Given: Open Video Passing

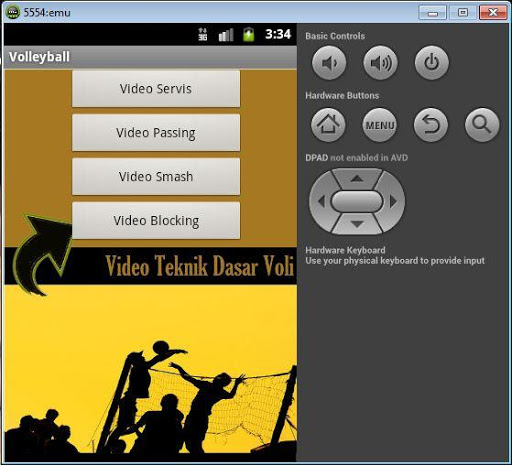Looking at the screenshot, I should (x=156, y=133).
